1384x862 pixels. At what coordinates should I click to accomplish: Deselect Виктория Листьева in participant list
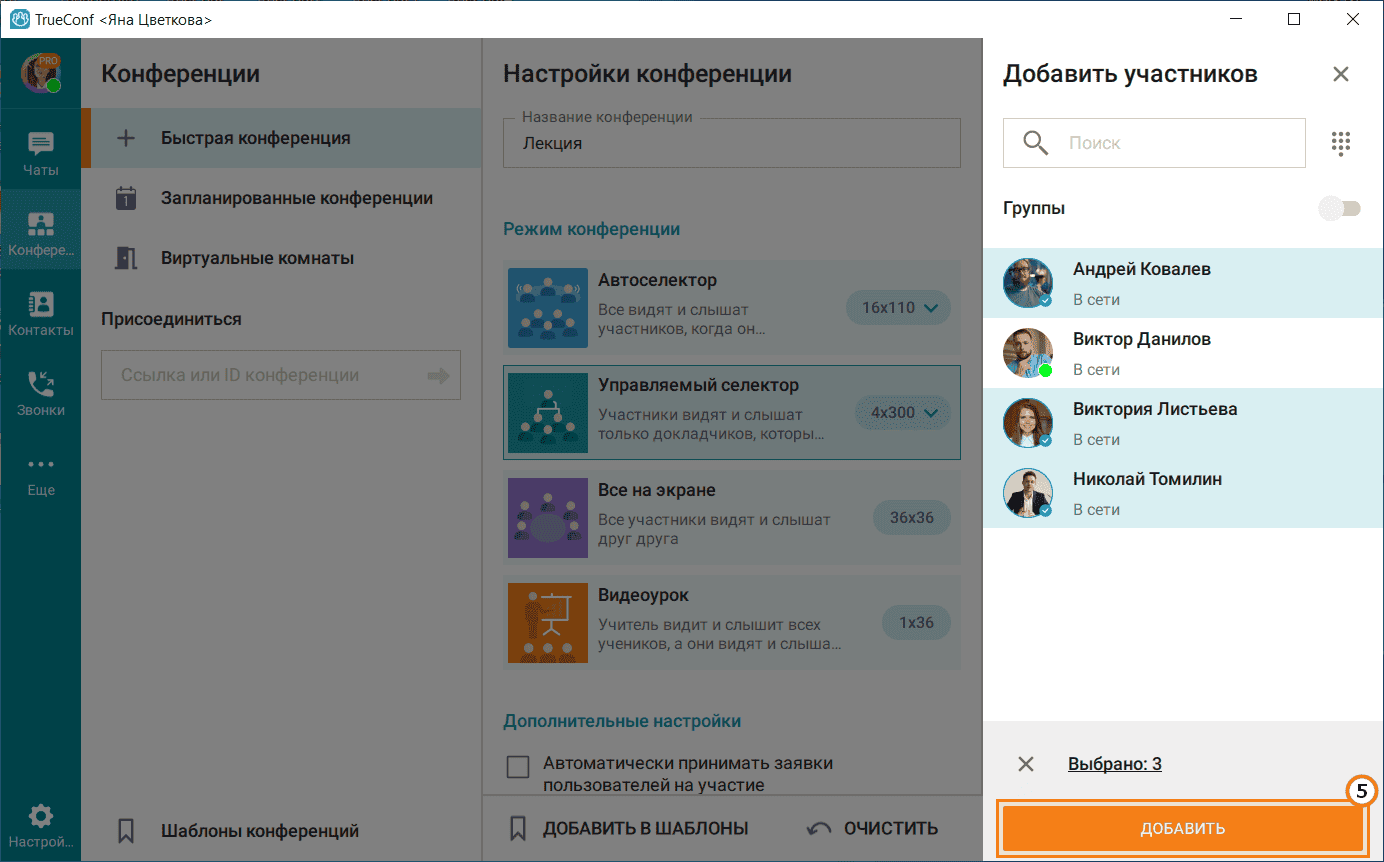(1183, 423)
